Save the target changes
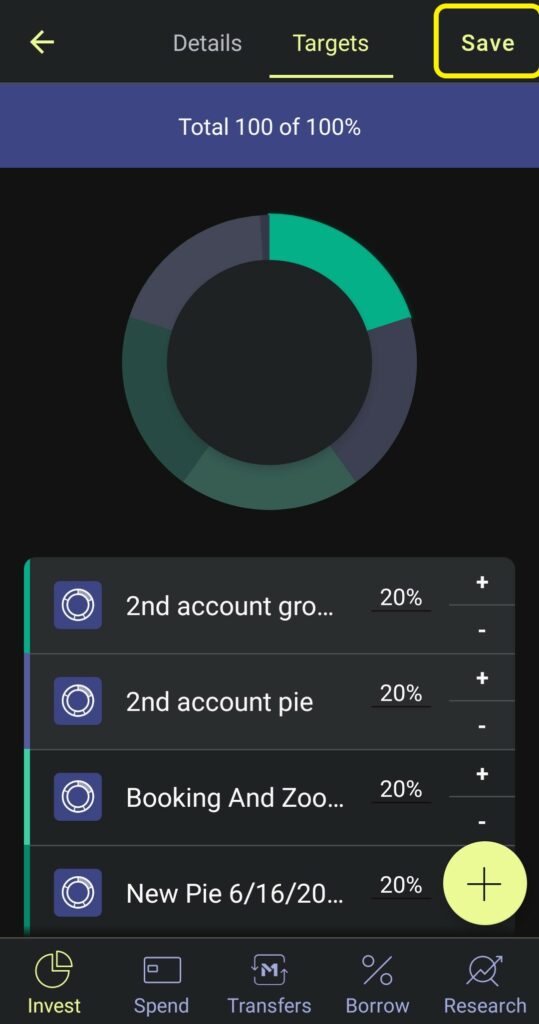 [x=487, y=42]
